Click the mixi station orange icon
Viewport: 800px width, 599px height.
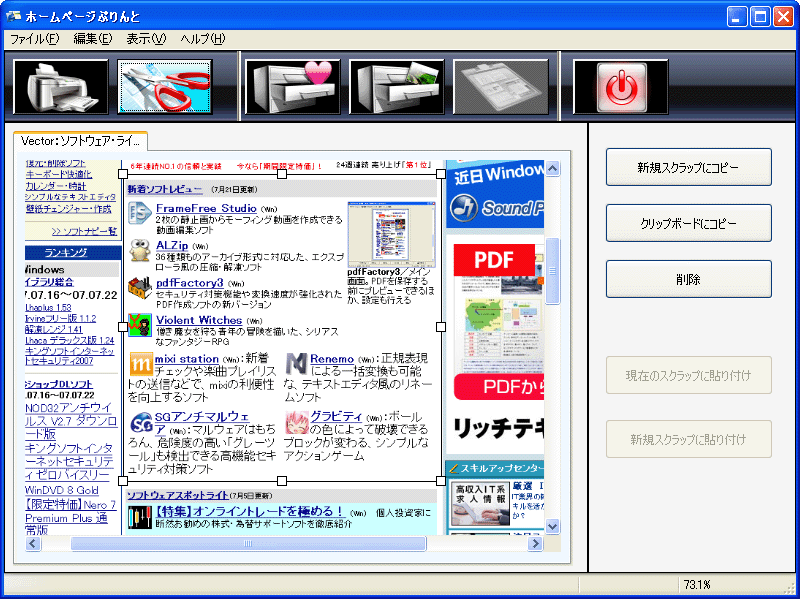140,363
